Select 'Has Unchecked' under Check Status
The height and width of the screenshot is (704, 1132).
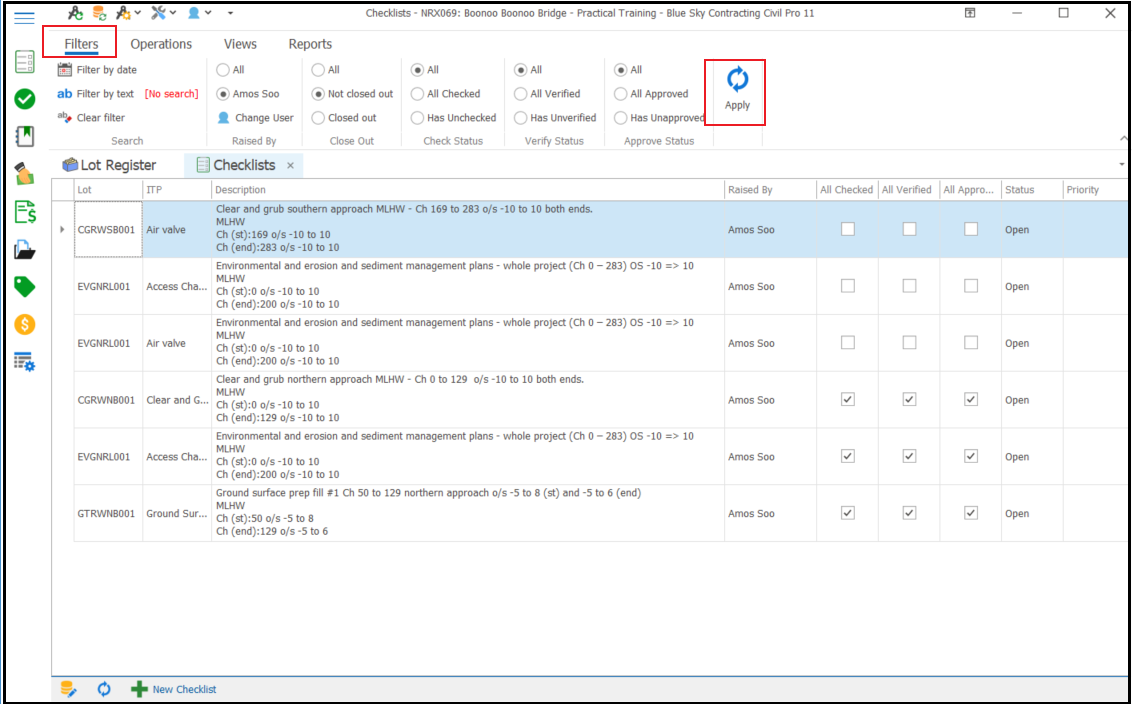[x=417, y=118]
